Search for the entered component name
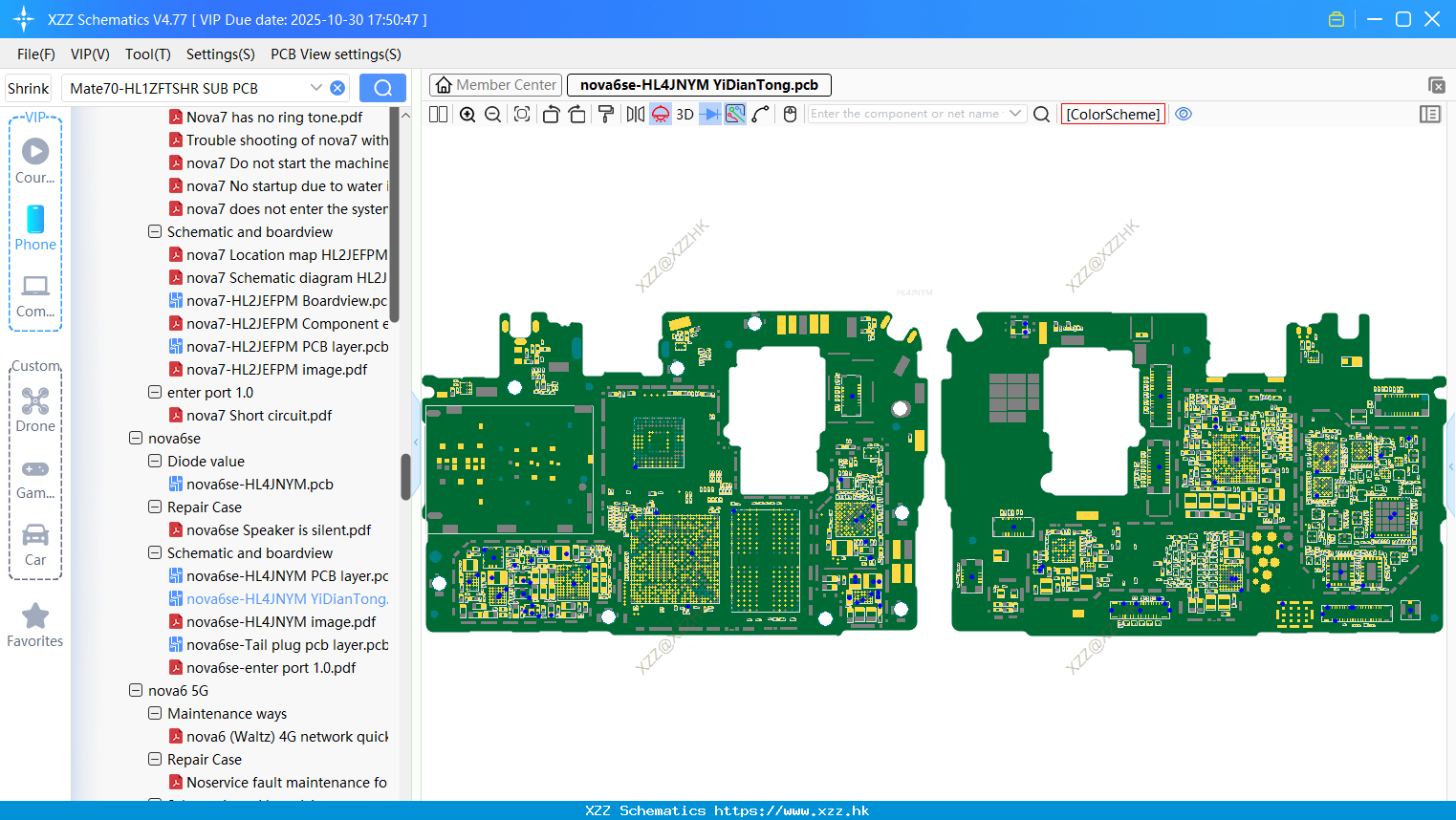 coord(1042,114)
